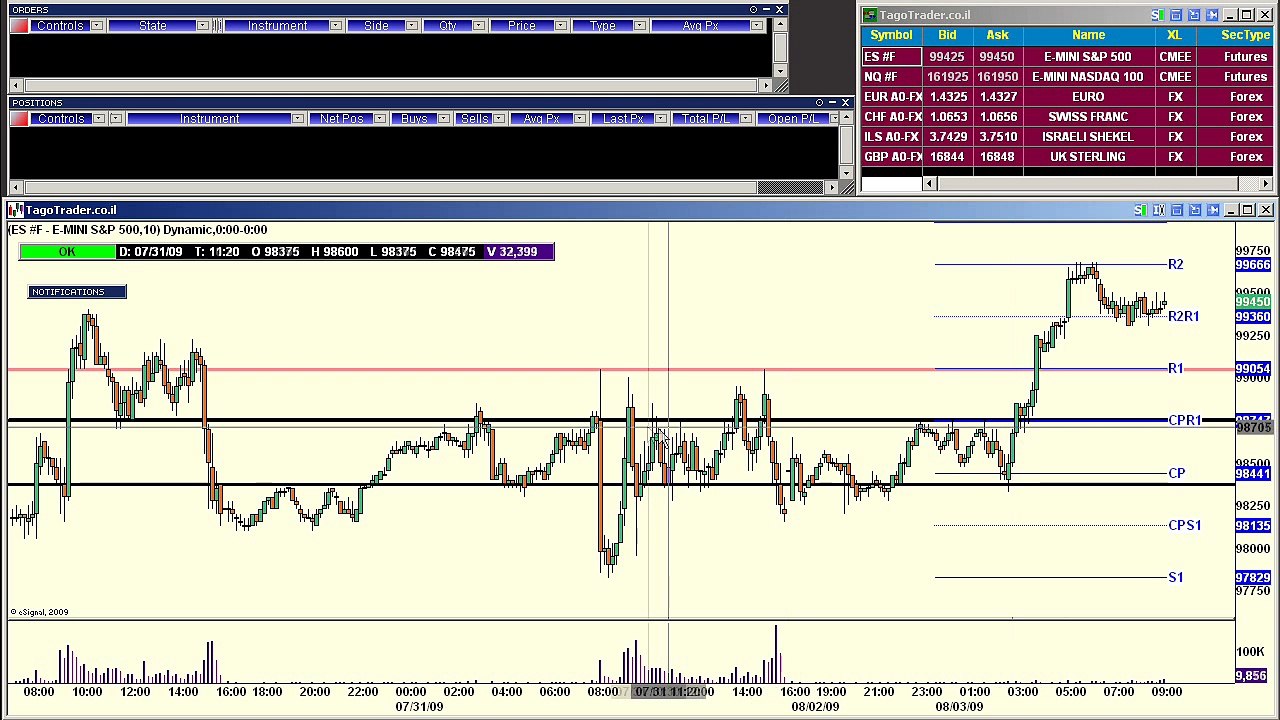Click the pin circle icon in the Positions panel header

(819, 103)
